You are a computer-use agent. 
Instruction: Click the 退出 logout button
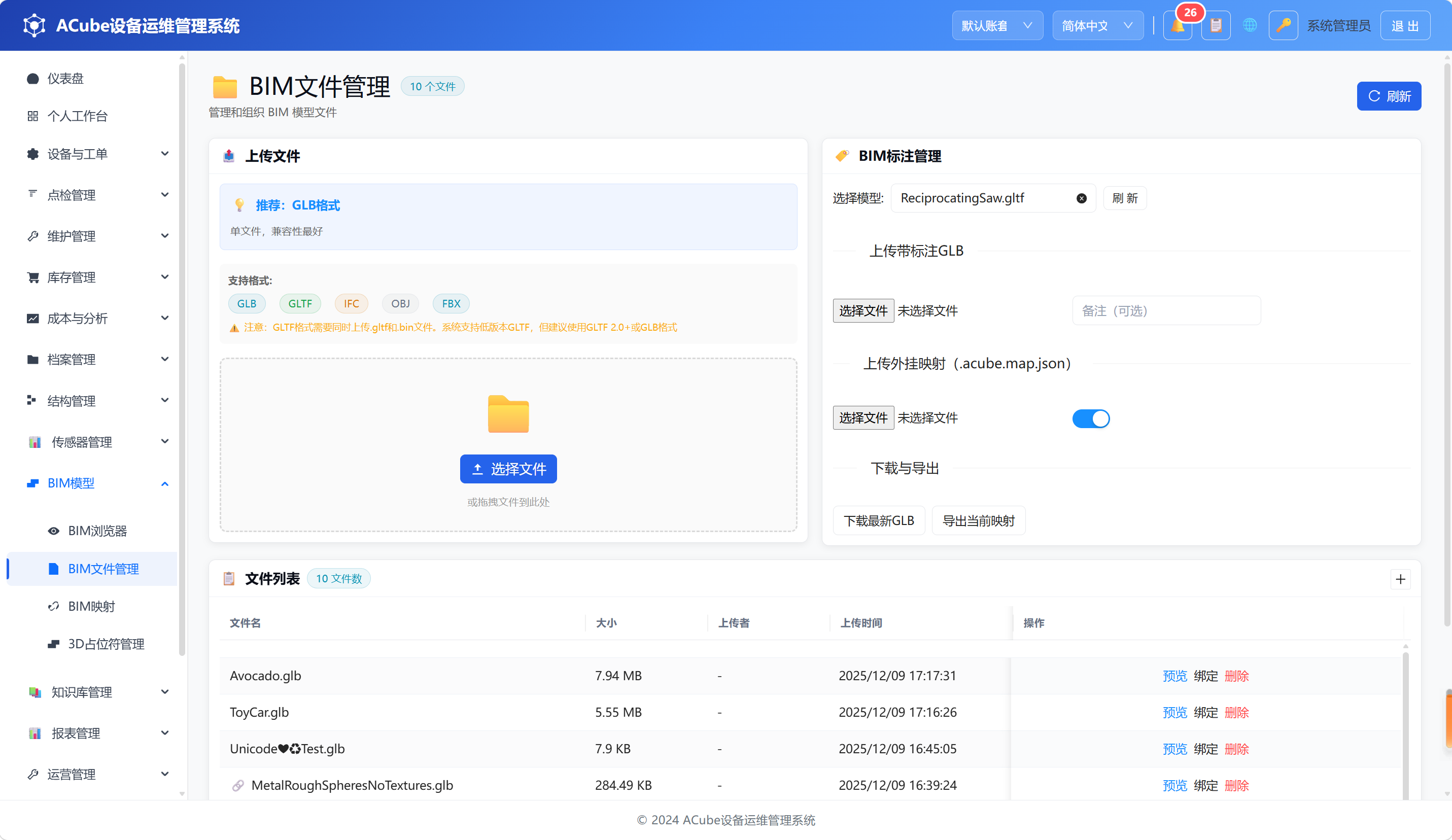(x=1405, y=26)
